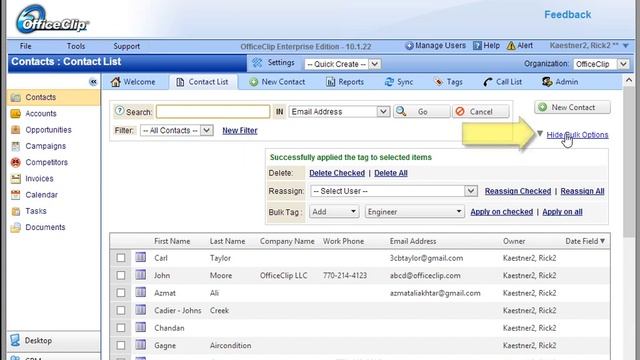
Task: Click the Accounts sidebar icon
Action: (x=16, y=113)
